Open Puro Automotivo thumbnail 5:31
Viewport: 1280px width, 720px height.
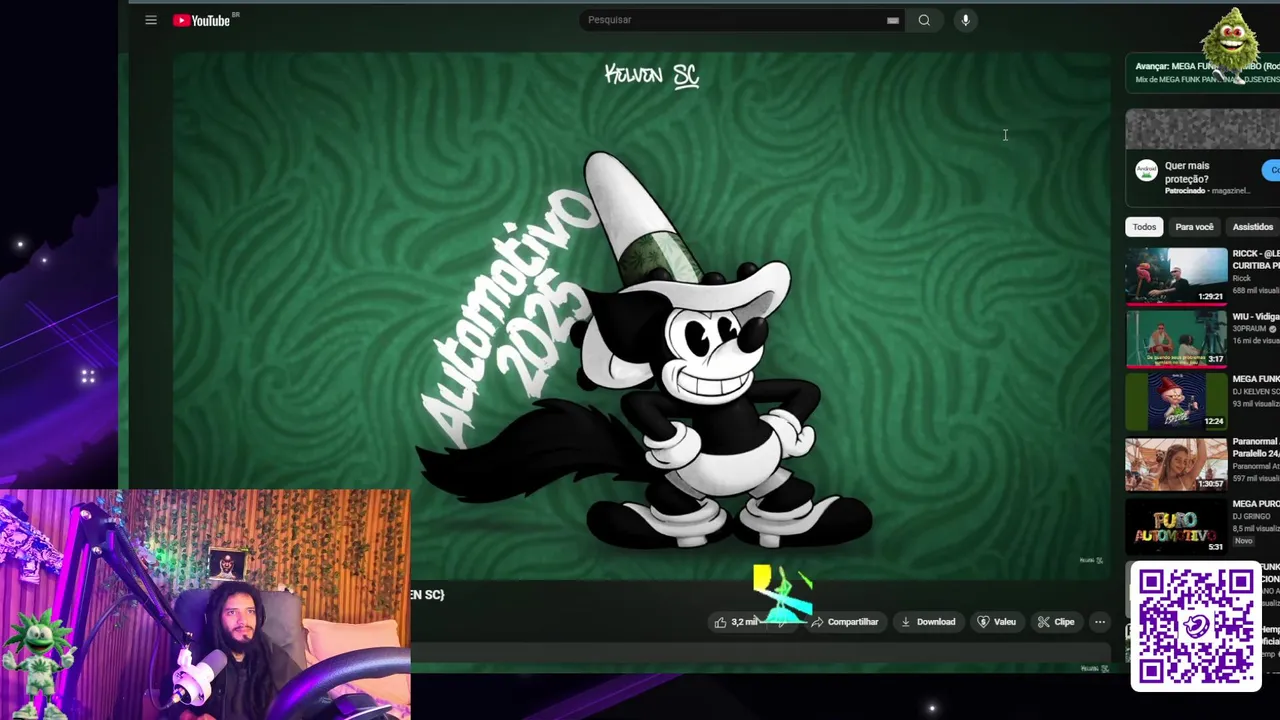tap(1176, 526)
